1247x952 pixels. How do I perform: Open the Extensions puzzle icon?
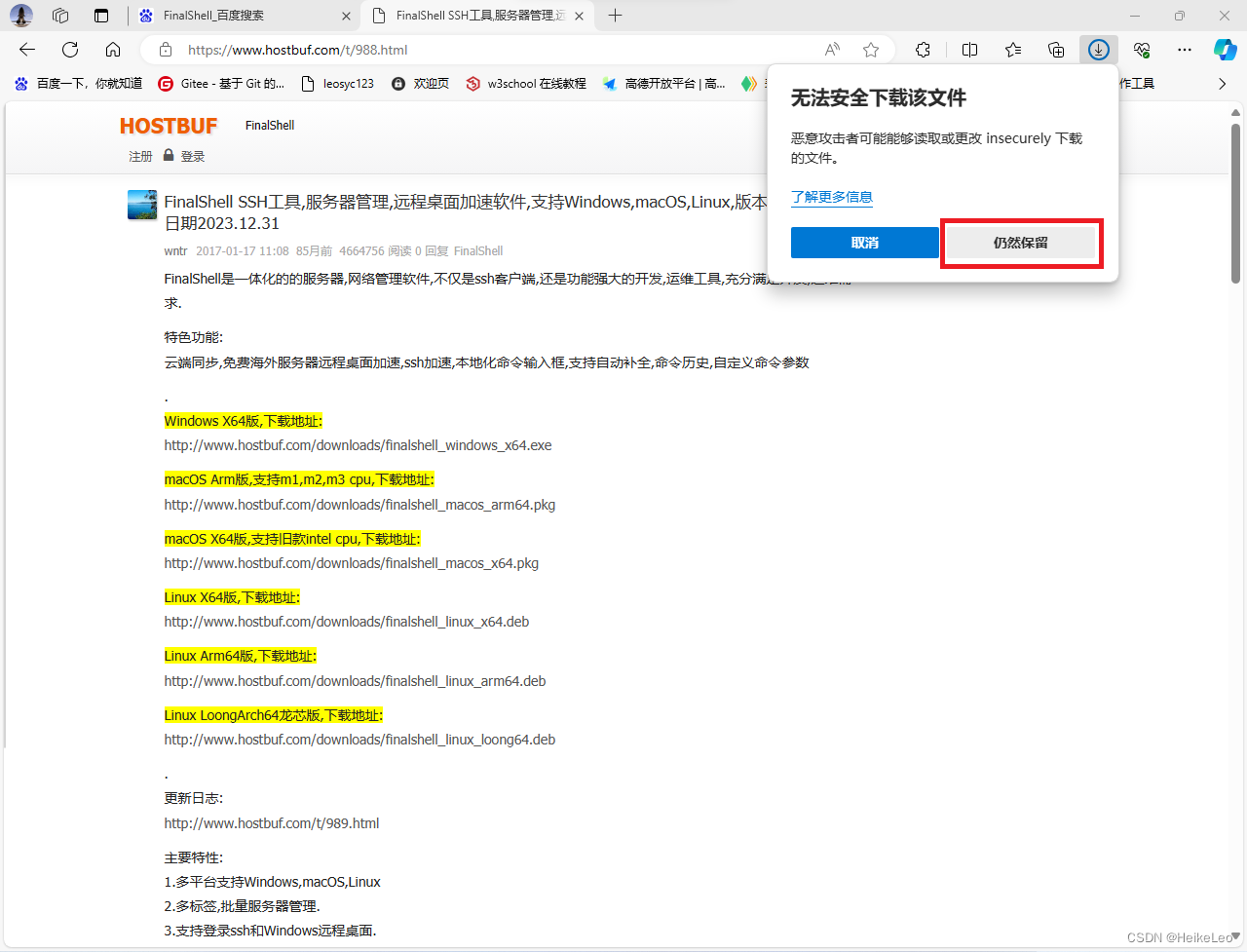pos(924,50)
